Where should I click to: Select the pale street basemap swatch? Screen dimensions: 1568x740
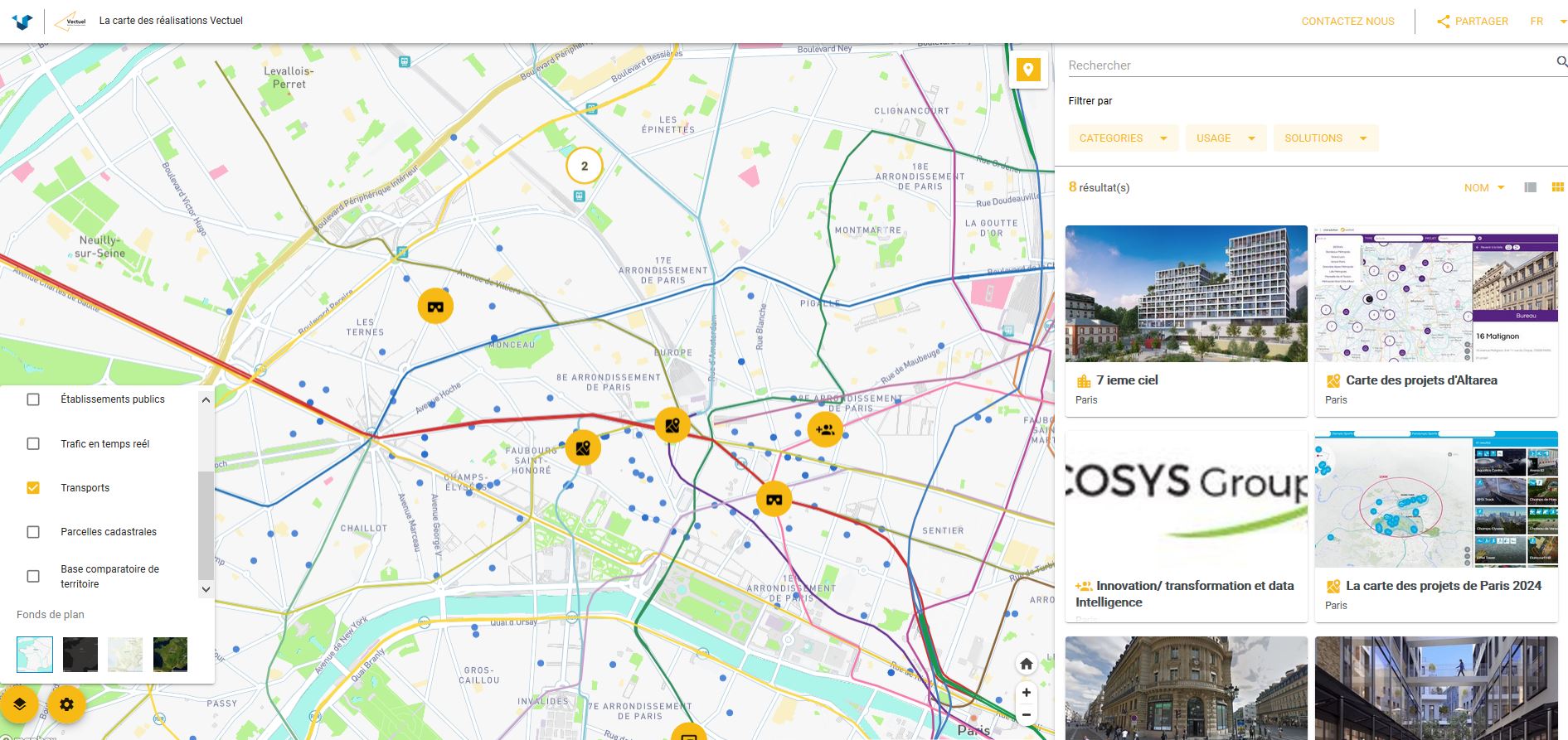click(x=125, y=655)
